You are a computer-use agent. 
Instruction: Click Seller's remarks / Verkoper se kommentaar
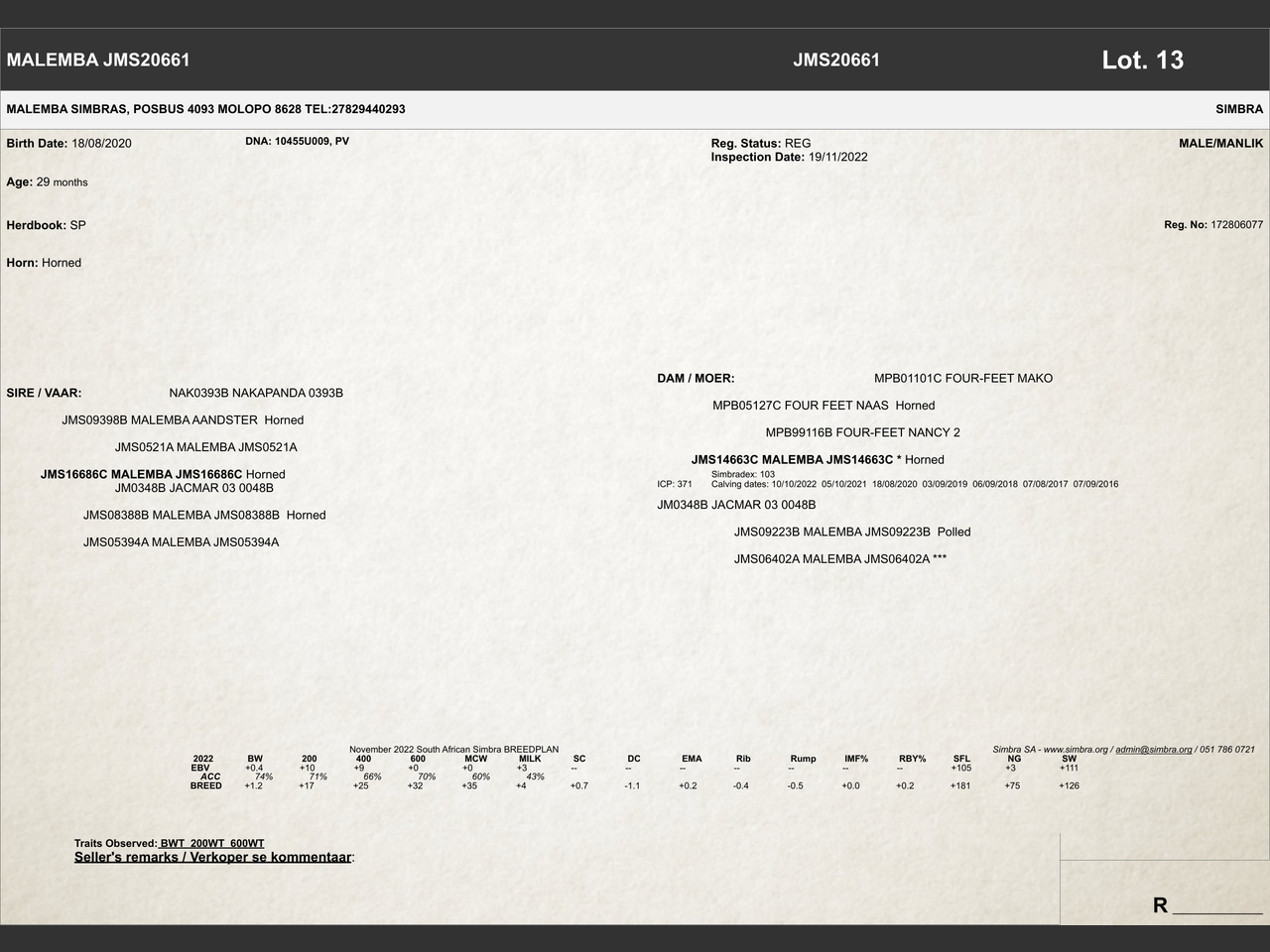214,857
